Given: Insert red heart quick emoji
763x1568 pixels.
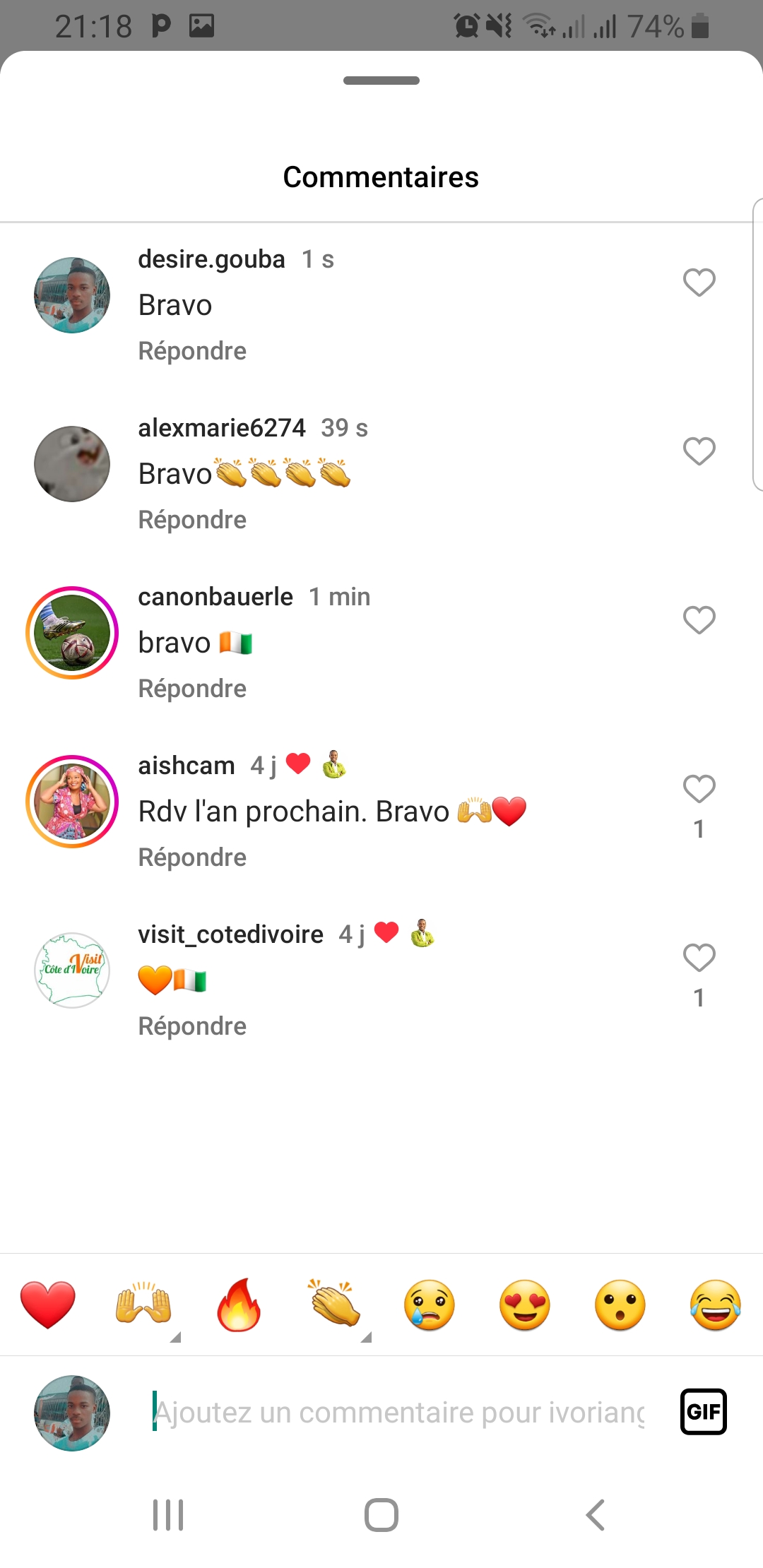Looking at the screenshot, I should point(48,1305).
